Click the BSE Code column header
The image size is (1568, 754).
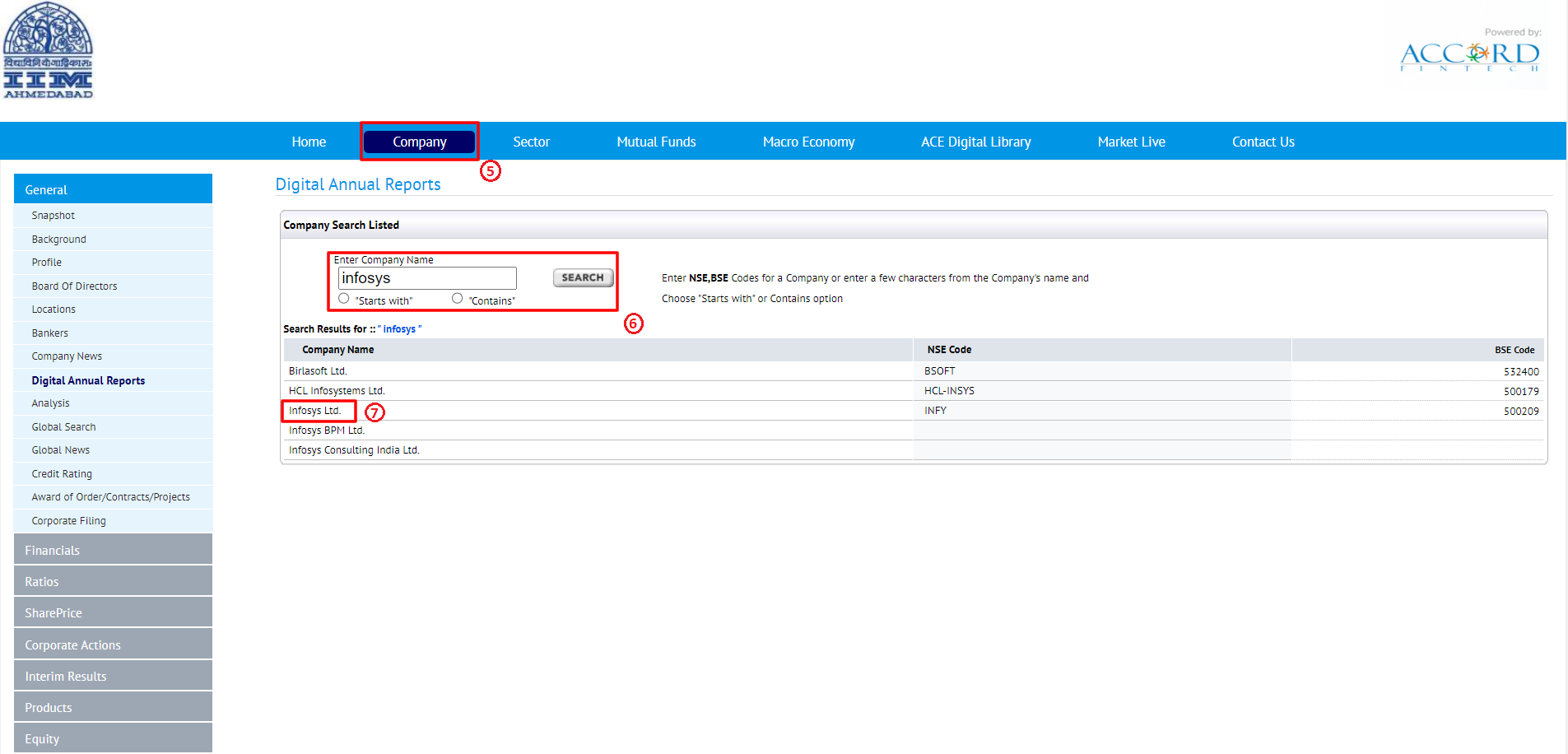click(1514, 350)
